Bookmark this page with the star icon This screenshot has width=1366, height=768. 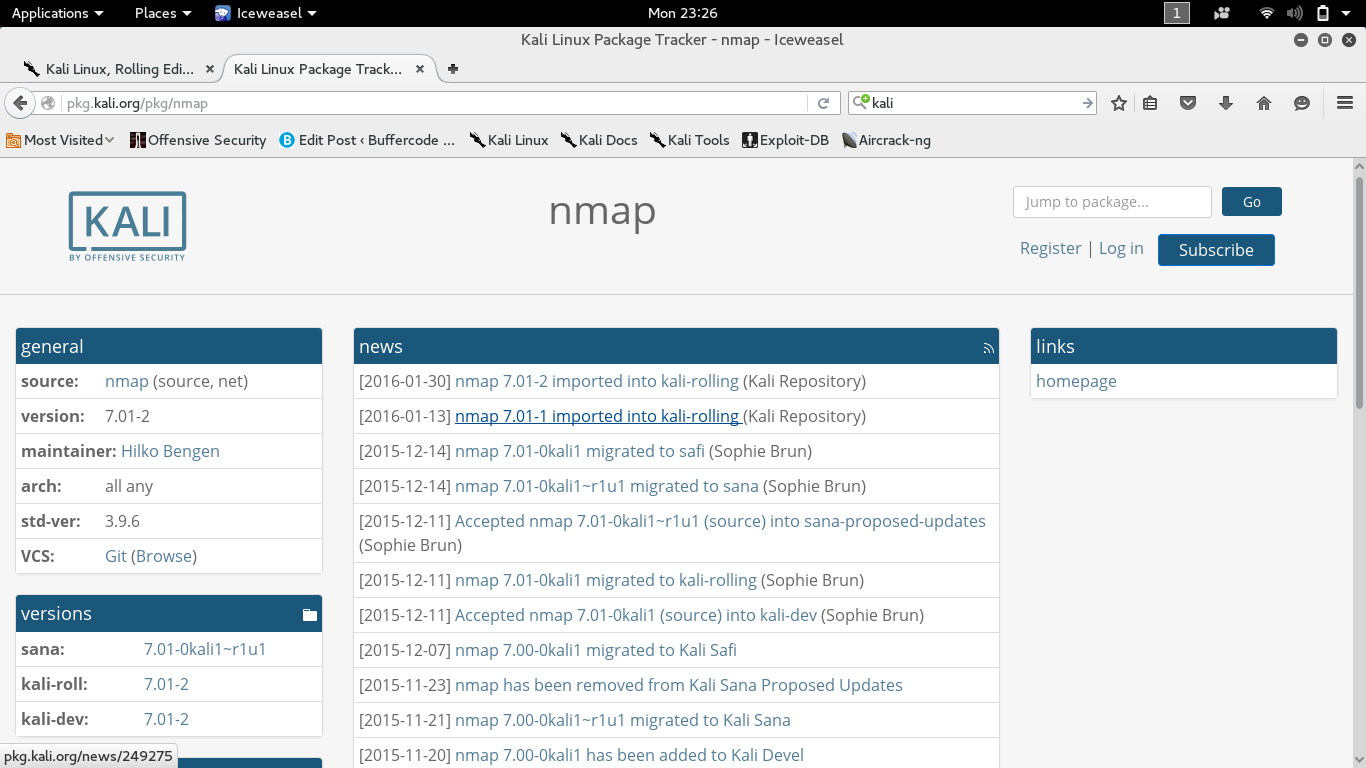[1119, 103]
